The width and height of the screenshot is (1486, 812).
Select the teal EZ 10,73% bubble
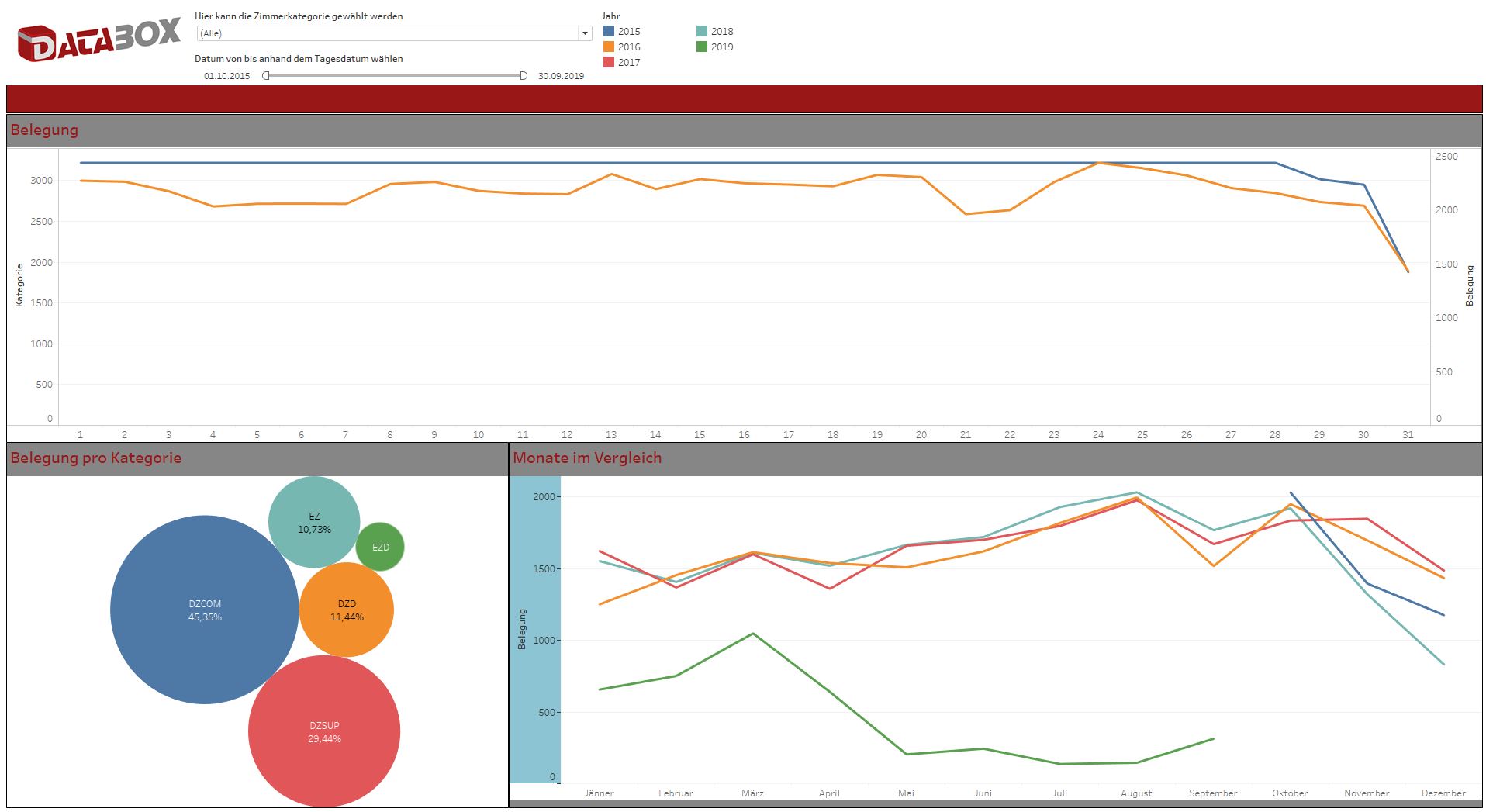[x=314, y=522]
